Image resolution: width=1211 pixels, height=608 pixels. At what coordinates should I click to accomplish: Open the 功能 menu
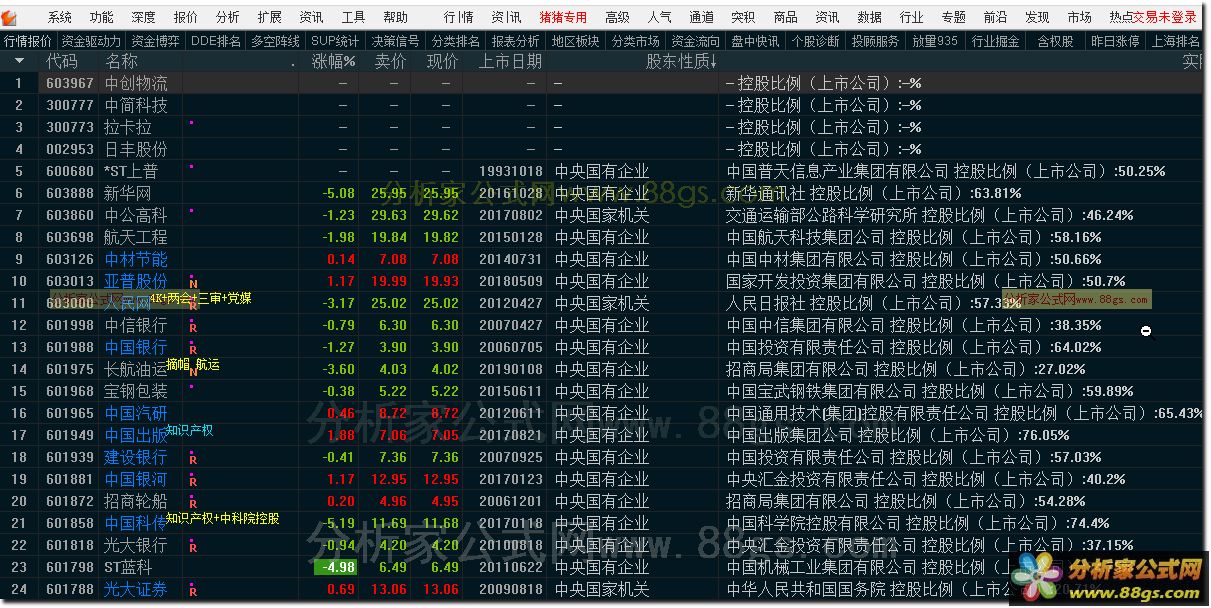[x=102, y=17]
